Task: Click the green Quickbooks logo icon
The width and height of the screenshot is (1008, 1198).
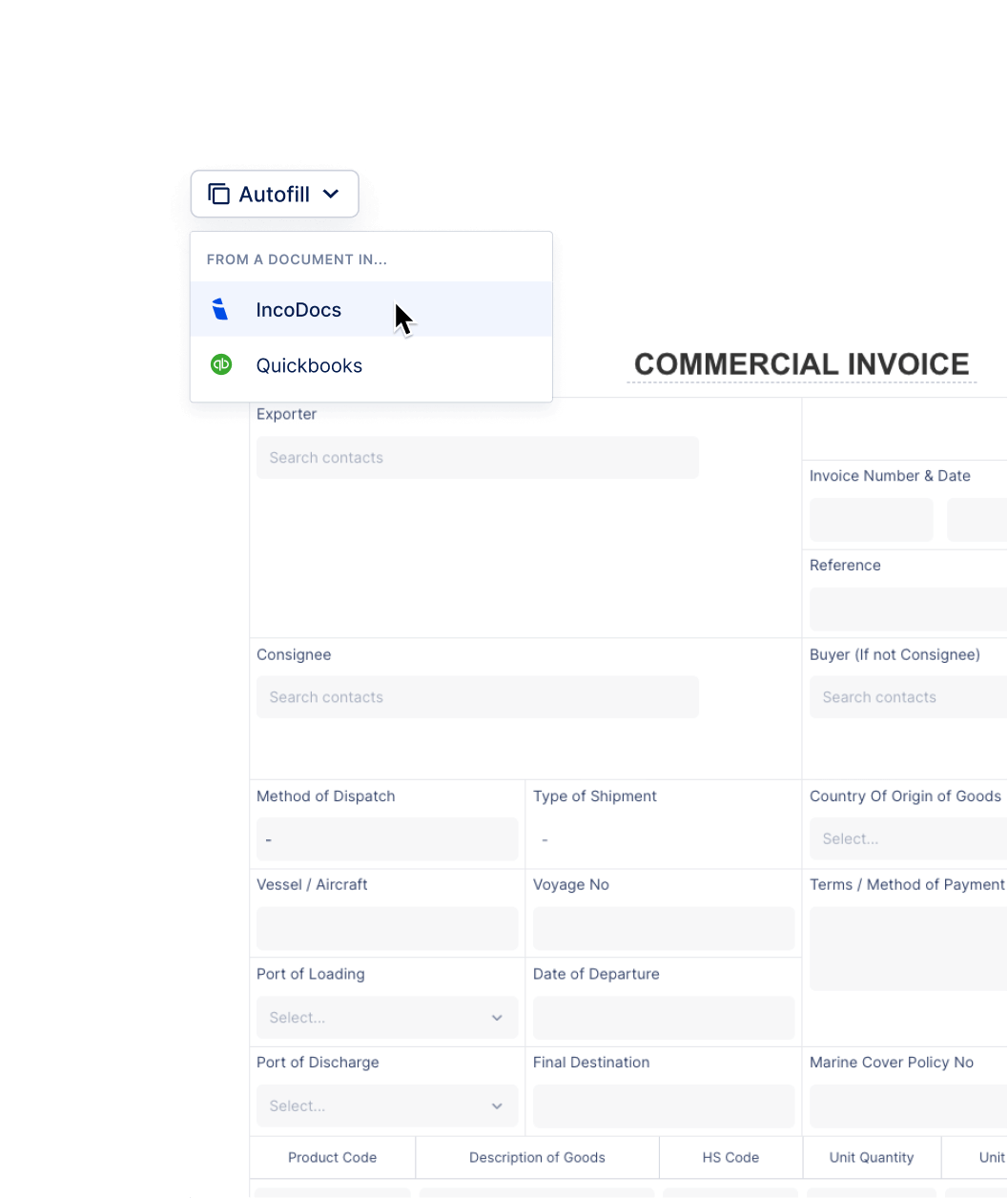Action: tap(220, 364)
